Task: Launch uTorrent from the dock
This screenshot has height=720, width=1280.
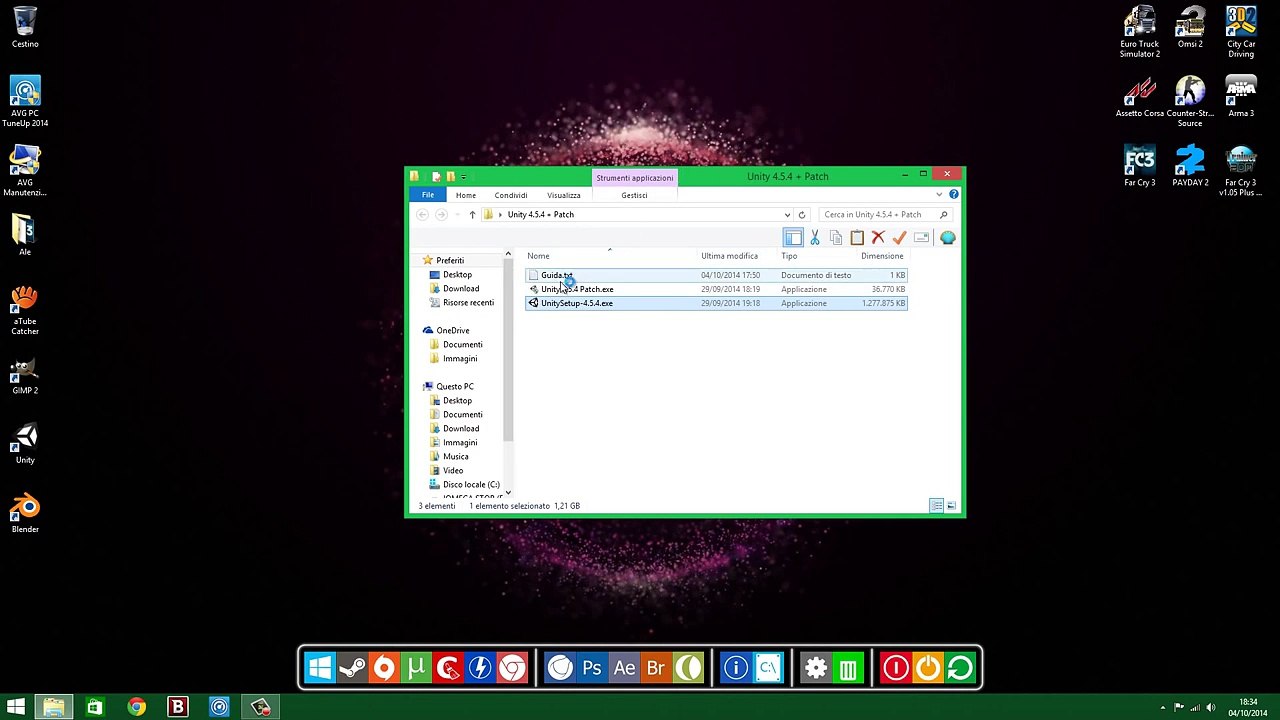Action: pyautogui.click(x=416, y=668)
